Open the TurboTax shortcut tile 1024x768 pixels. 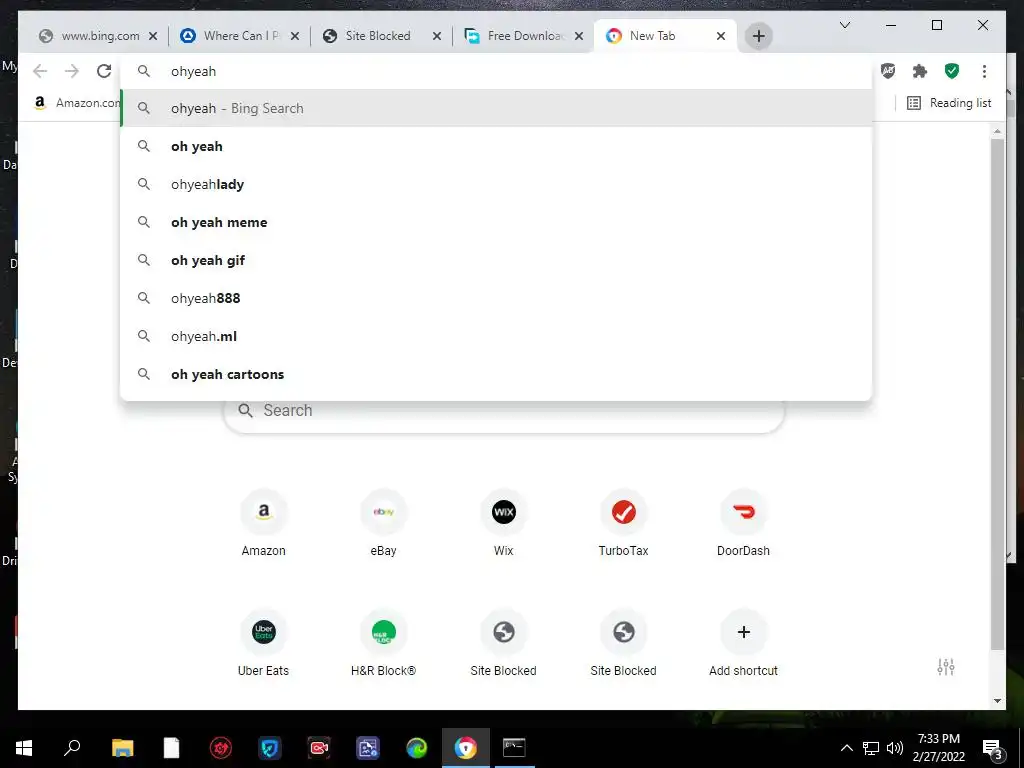[623, 524]
